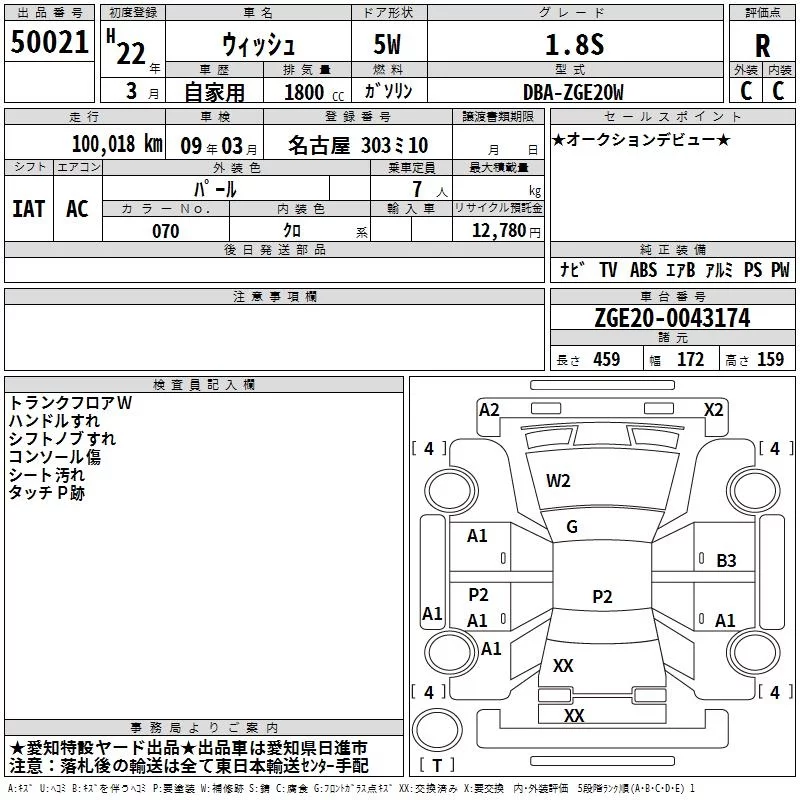Click the XX mark on the rear glass
800x800 pixels.
563,666
